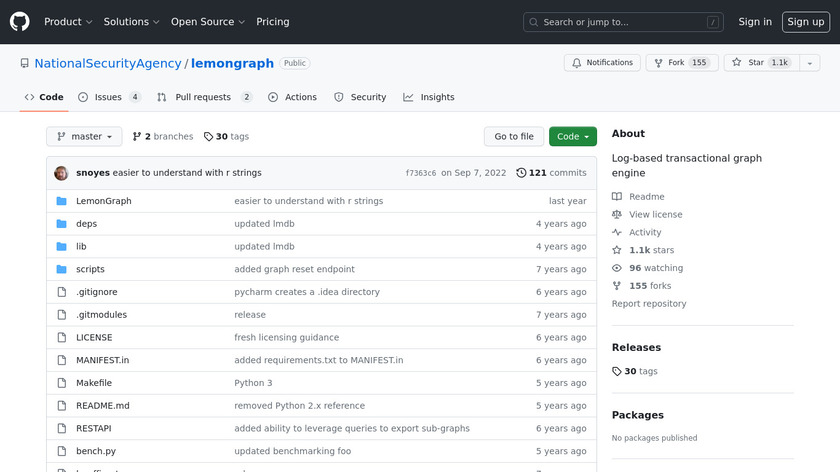Focus the Search or jump to field

pyautogui.click(x=623, y=22)
